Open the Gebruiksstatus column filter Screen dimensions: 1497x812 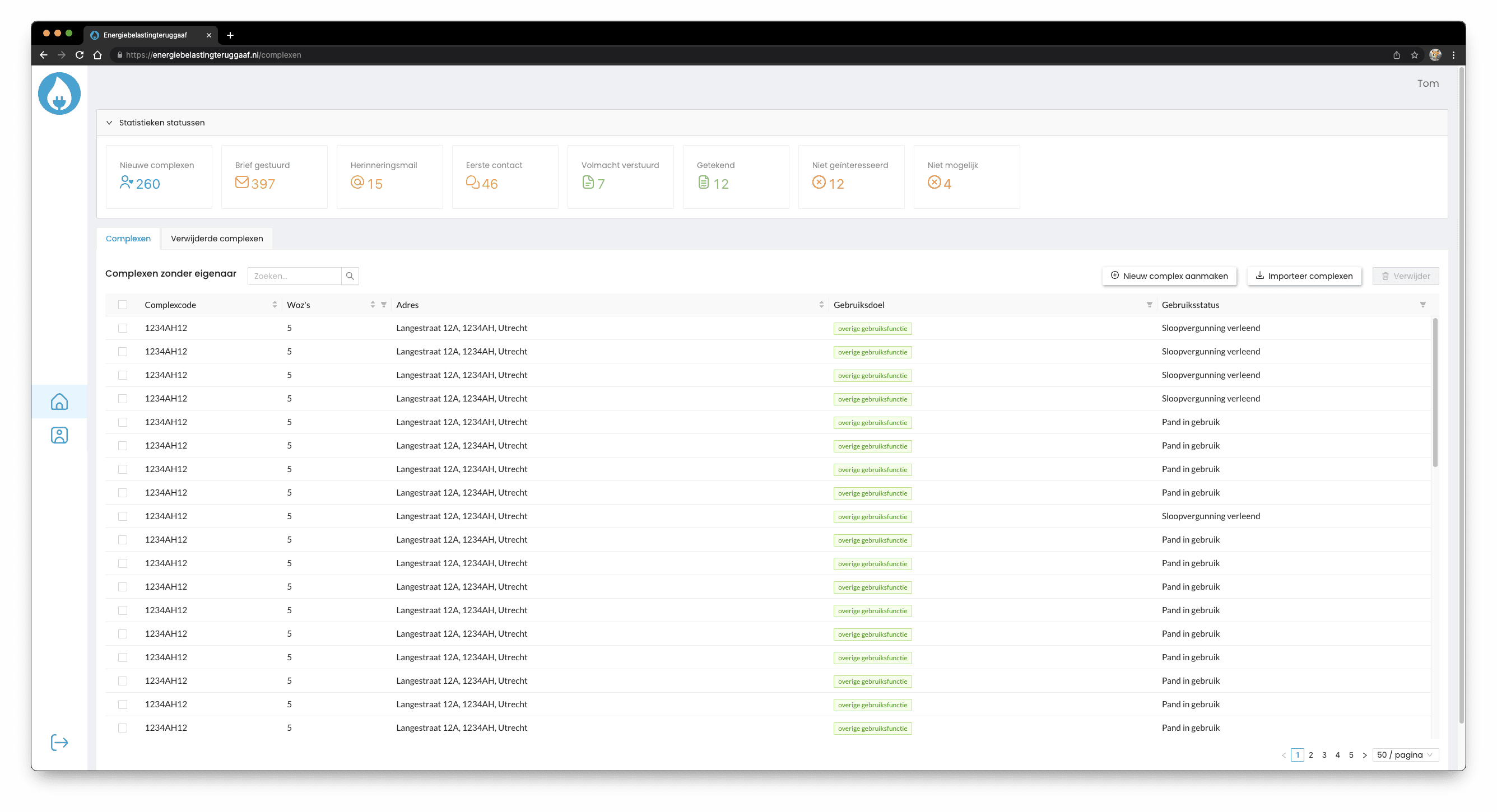coord(1422,304)
